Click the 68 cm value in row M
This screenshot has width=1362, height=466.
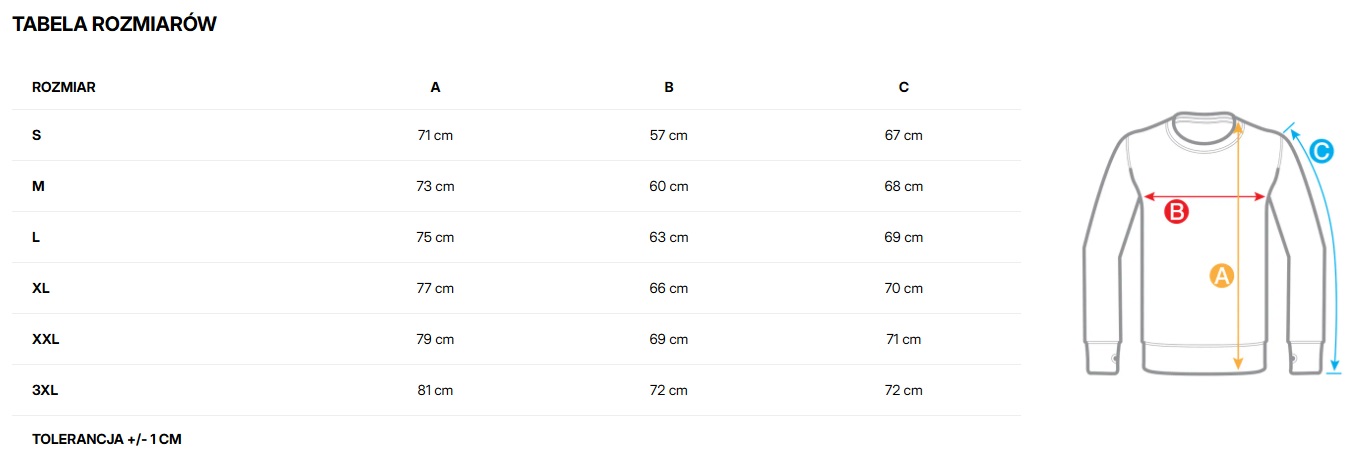904,186
